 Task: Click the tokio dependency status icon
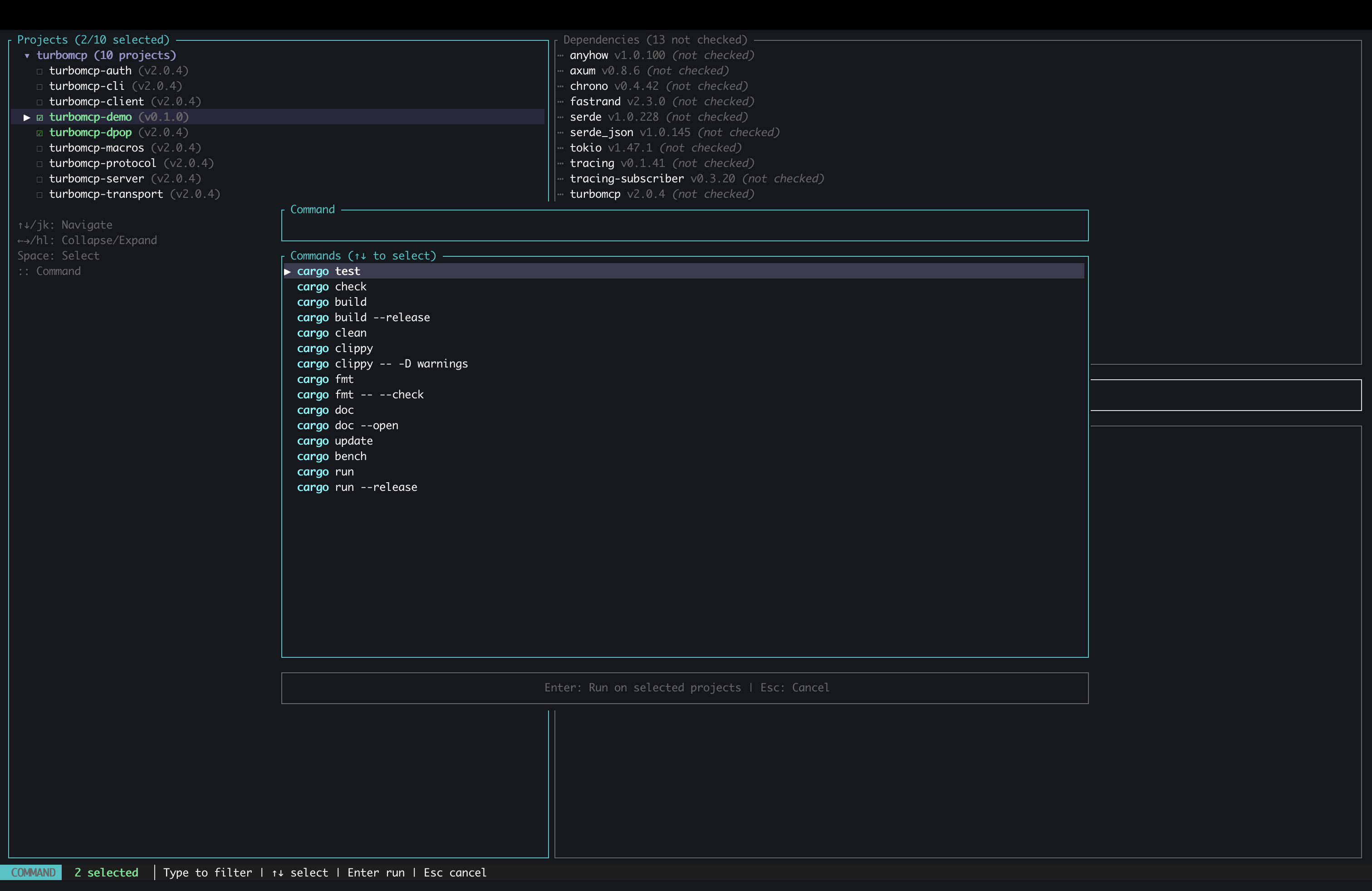pos(560,148)
